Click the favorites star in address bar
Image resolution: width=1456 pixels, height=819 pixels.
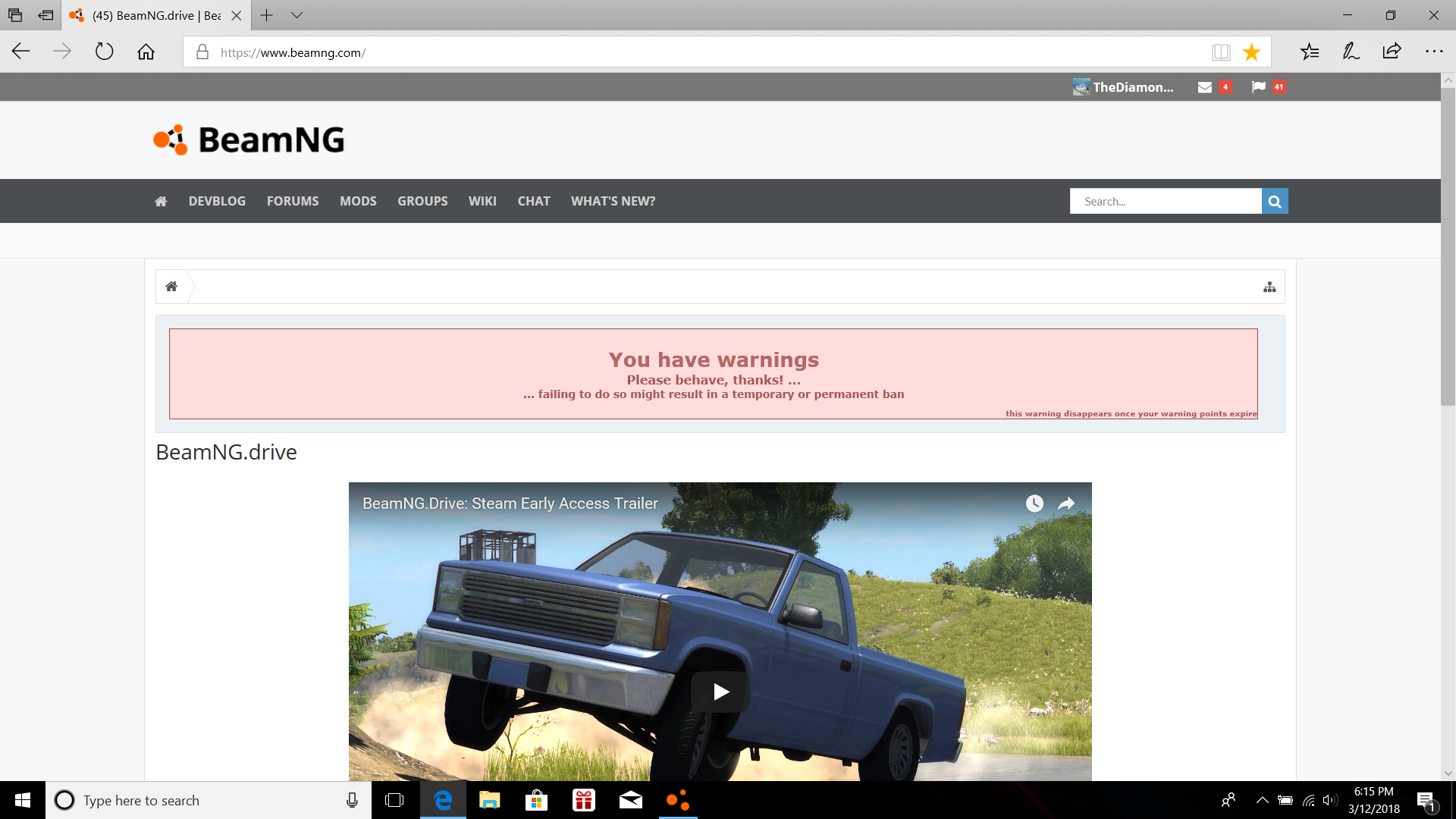pos(1252,52)
